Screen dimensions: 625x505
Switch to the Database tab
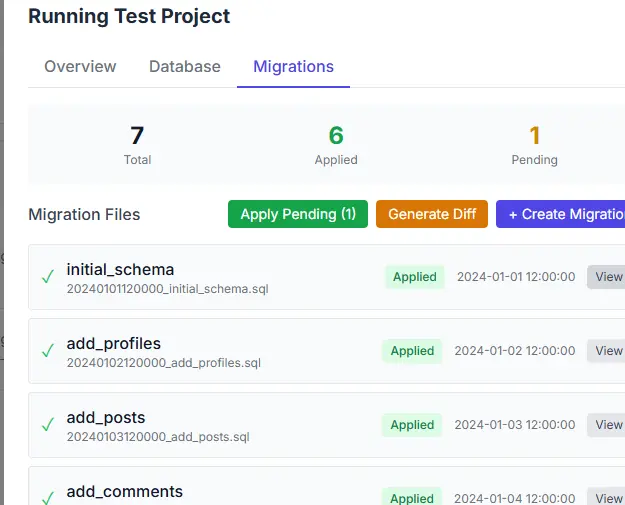185,66
